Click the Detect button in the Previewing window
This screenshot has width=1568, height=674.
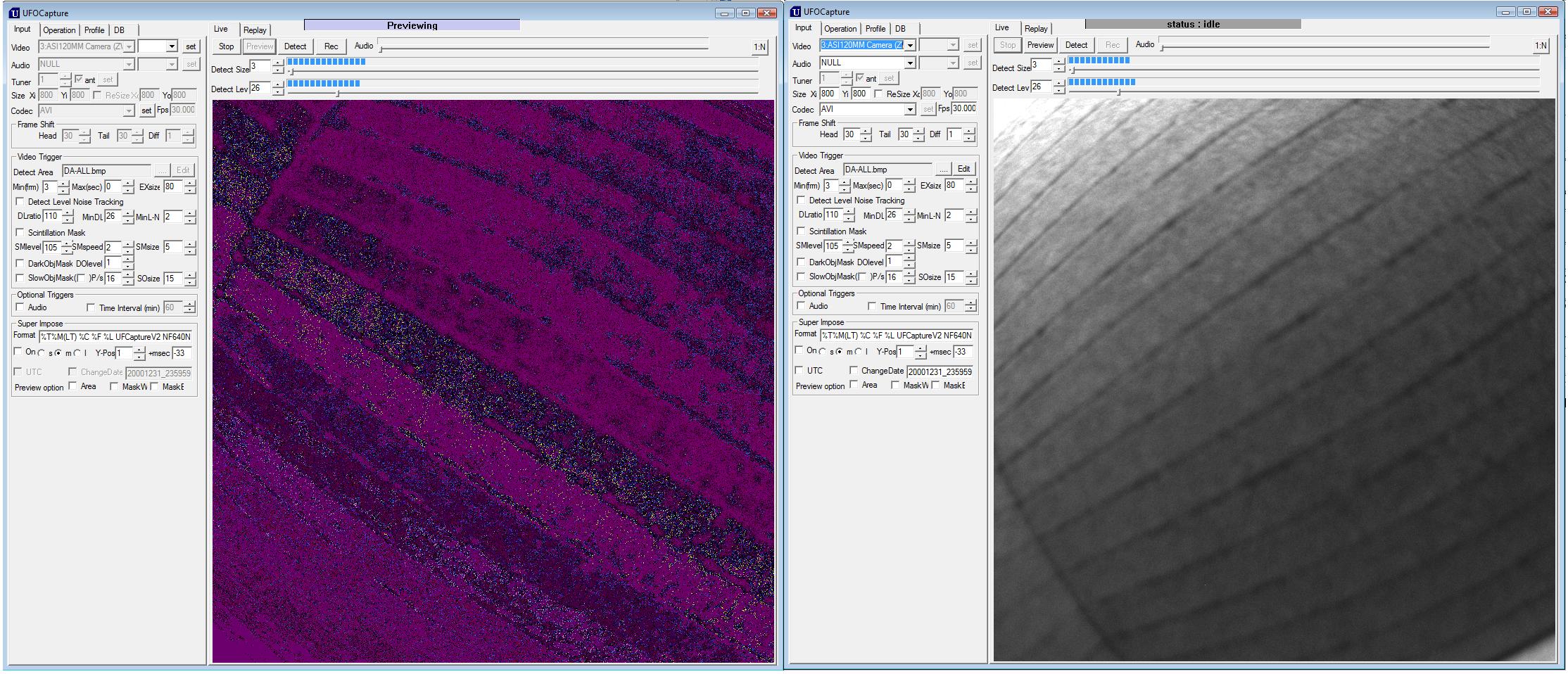pos(295,46)
